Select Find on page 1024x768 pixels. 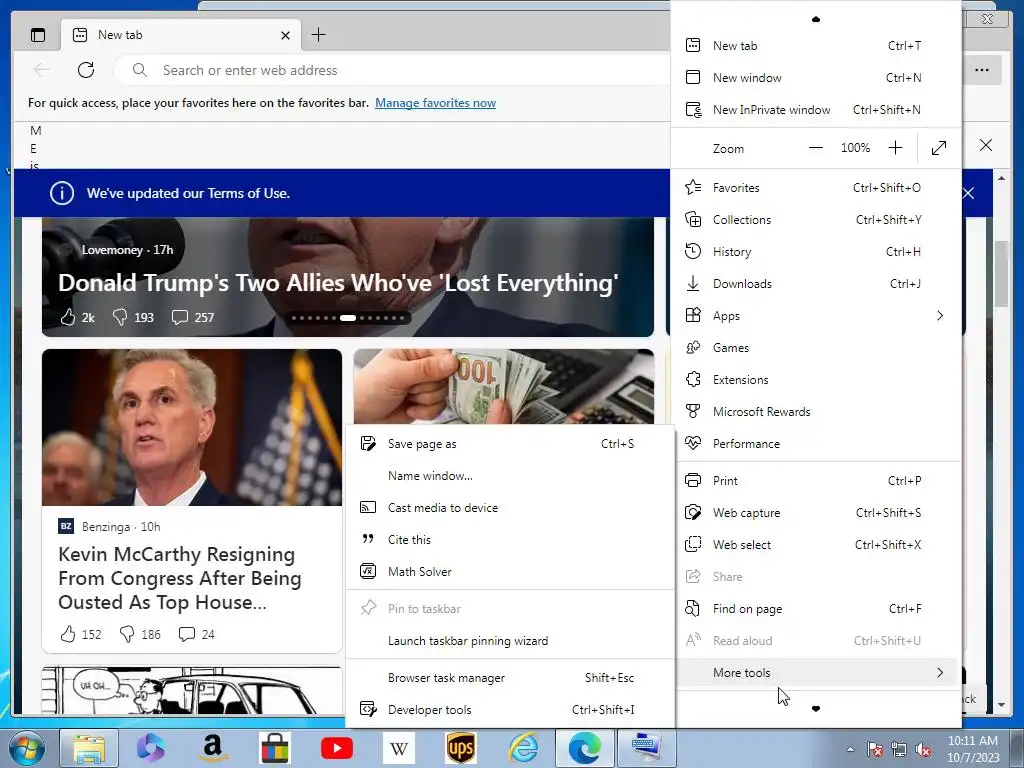(816, 609)
